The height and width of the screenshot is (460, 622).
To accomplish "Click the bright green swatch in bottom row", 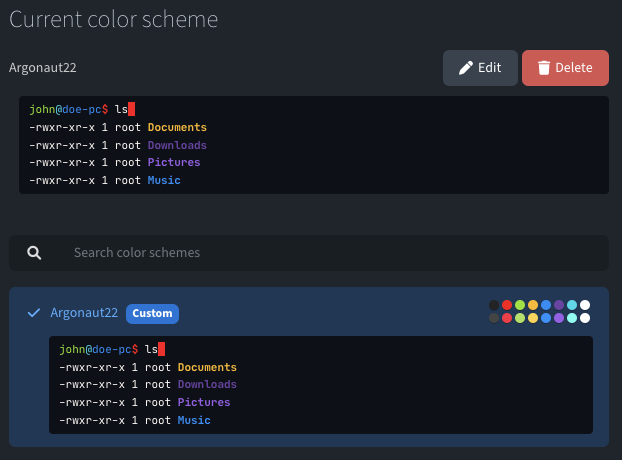I will (x=520, y=318).
